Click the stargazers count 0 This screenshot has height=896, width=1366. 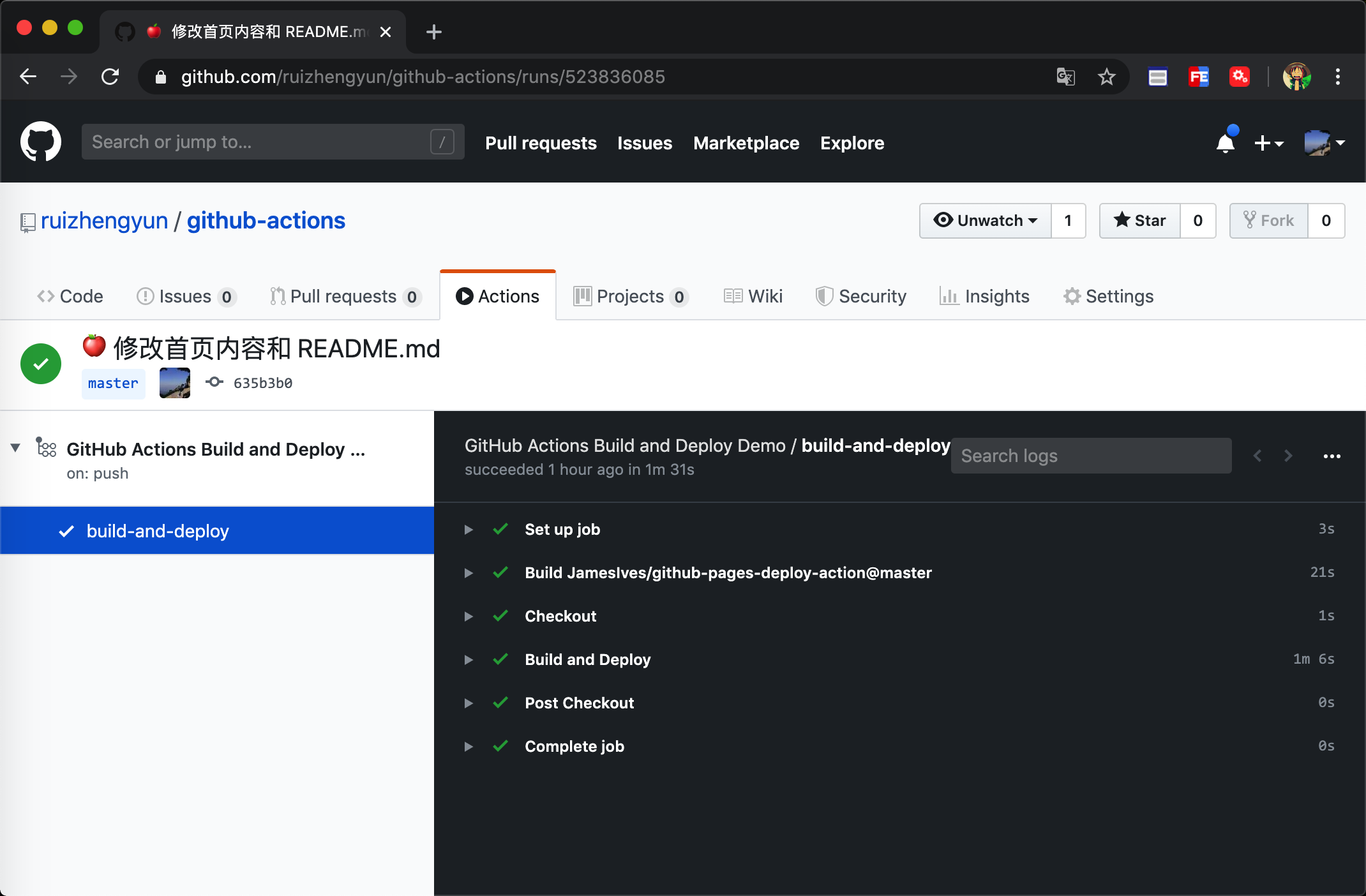click(x=1198, y=221)
